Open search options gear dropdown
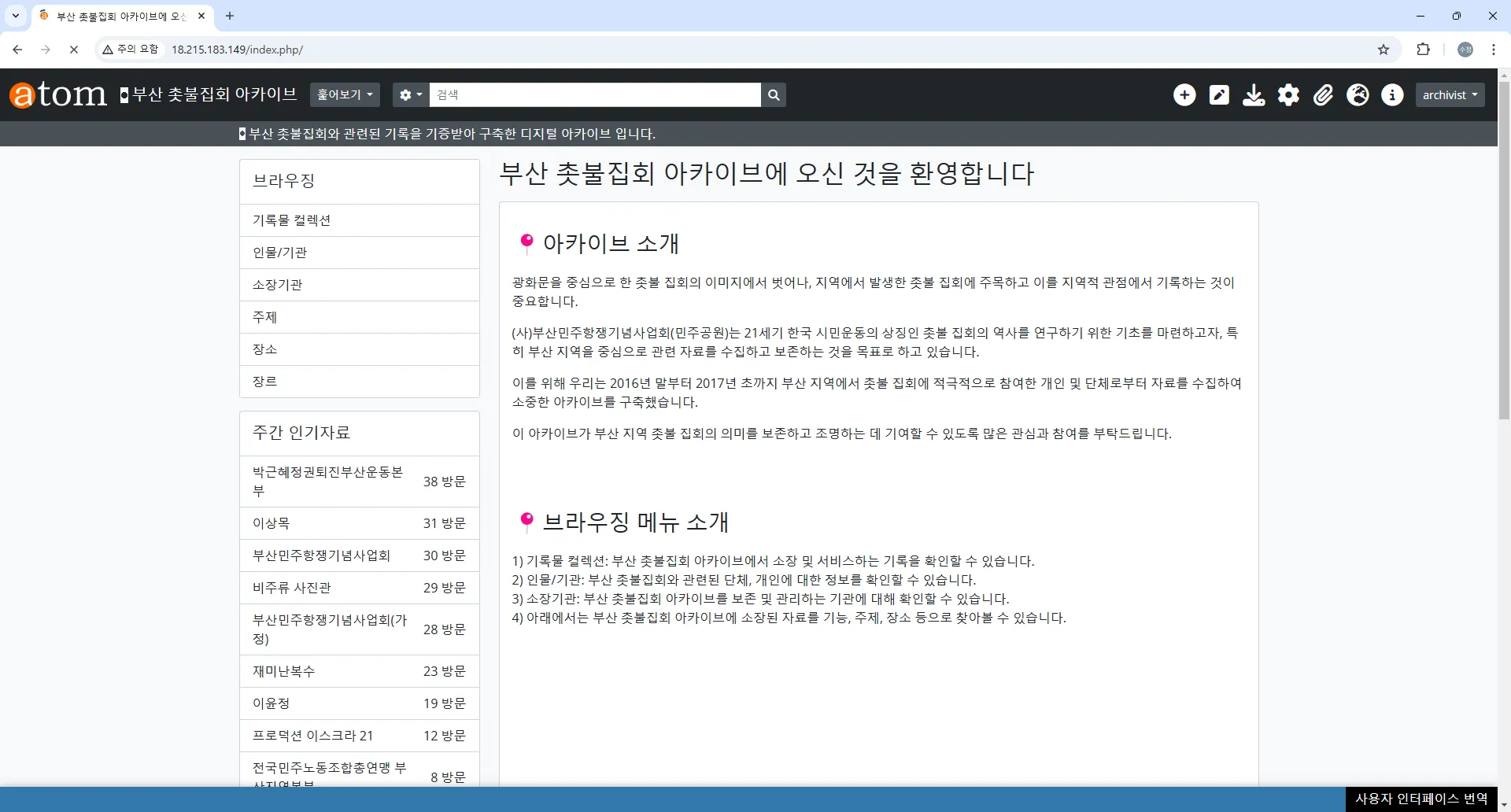Image resolution: width=1511 pixels, height=812 pixels. point(410,95)
